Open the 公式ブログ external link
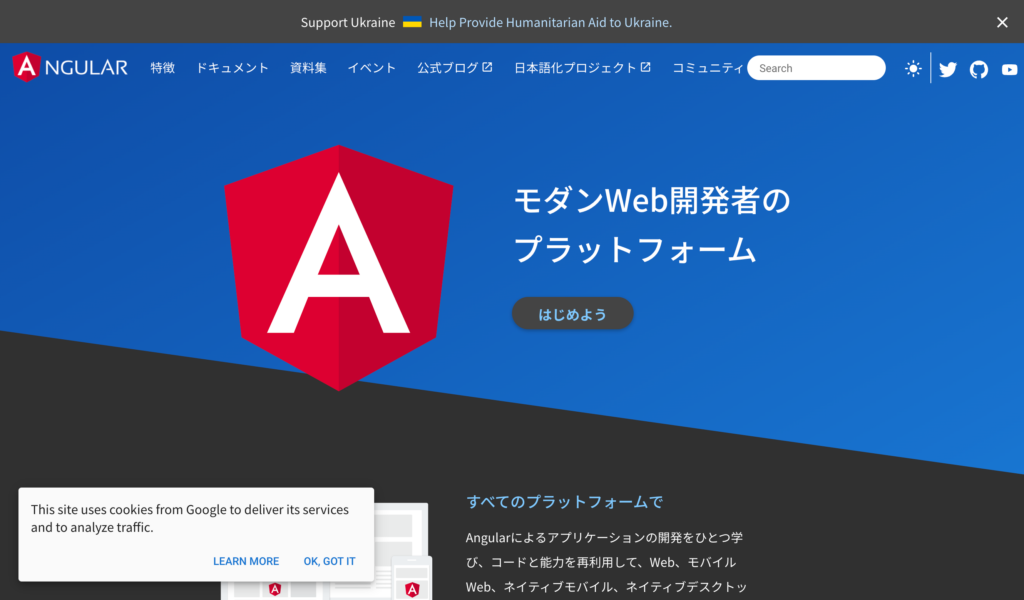This screenshot has width=1024, height=600. point(454,68)
